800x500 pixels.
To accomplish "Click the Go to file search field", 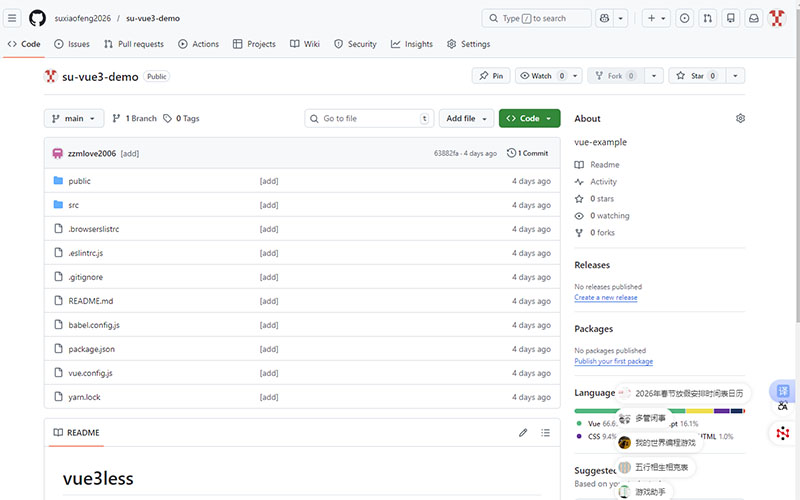I will tap(368, 118).
